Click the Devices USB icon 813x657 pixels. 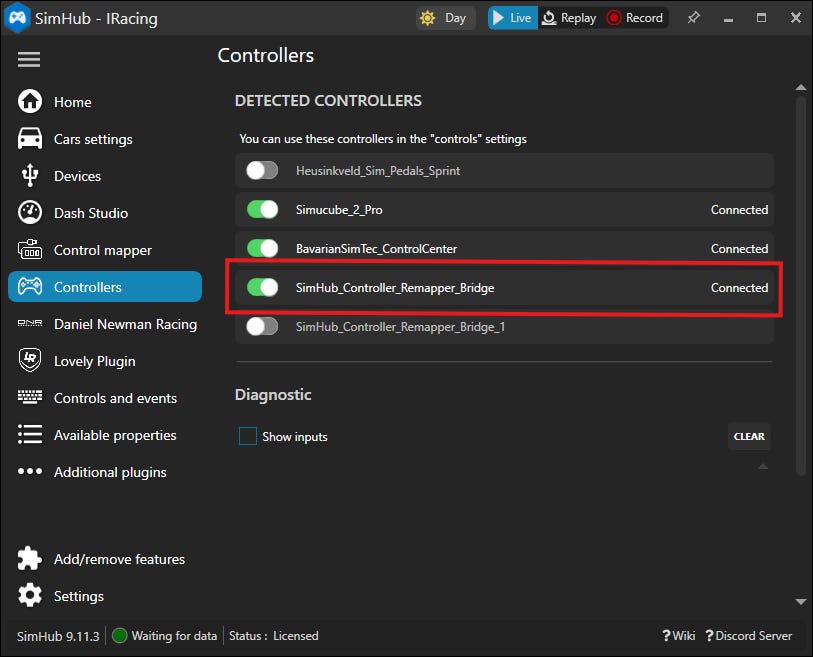tap(30, 176)
